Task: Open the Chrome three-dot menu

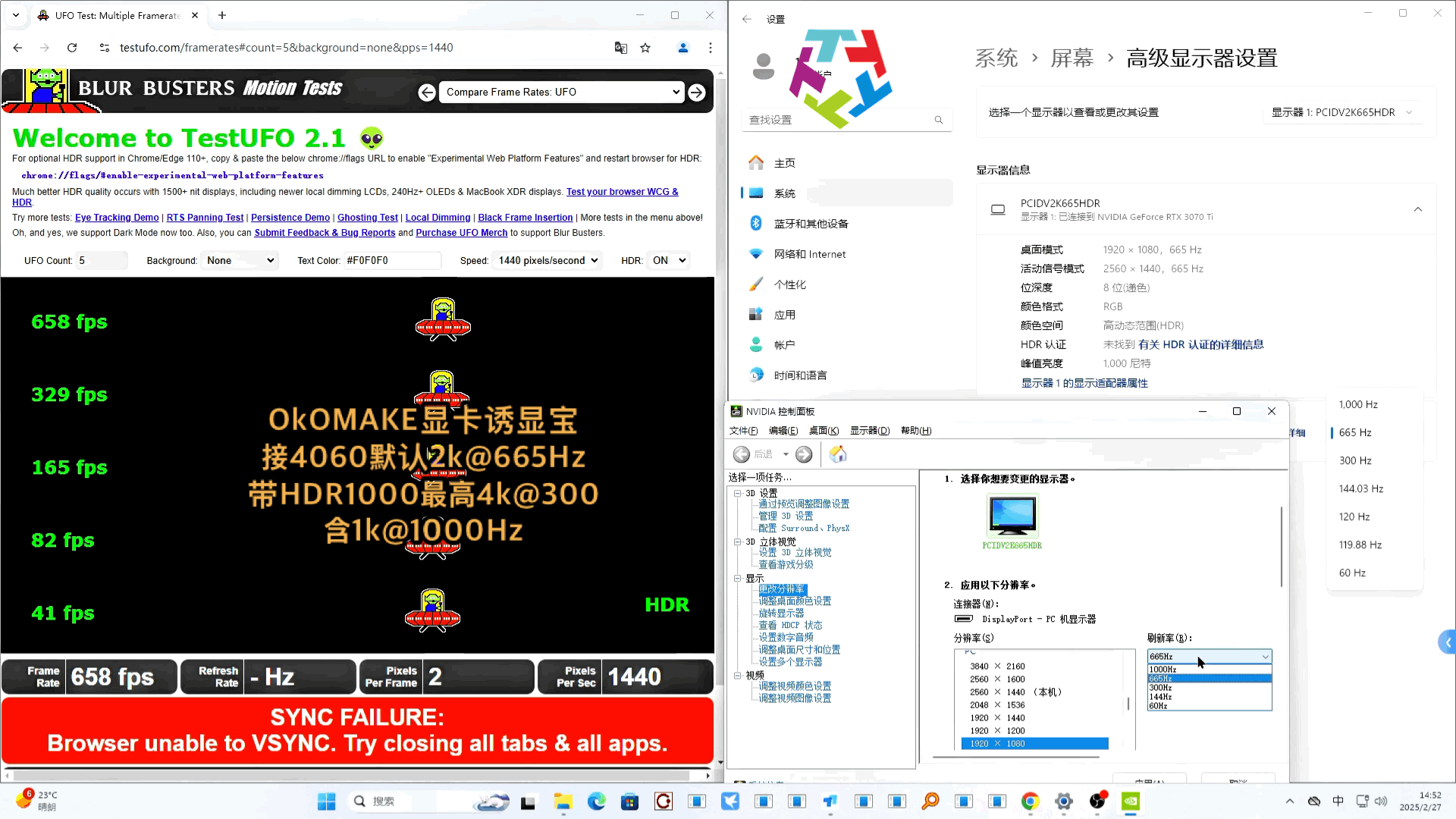Action: pyautogui.click(x=711, y=48)
